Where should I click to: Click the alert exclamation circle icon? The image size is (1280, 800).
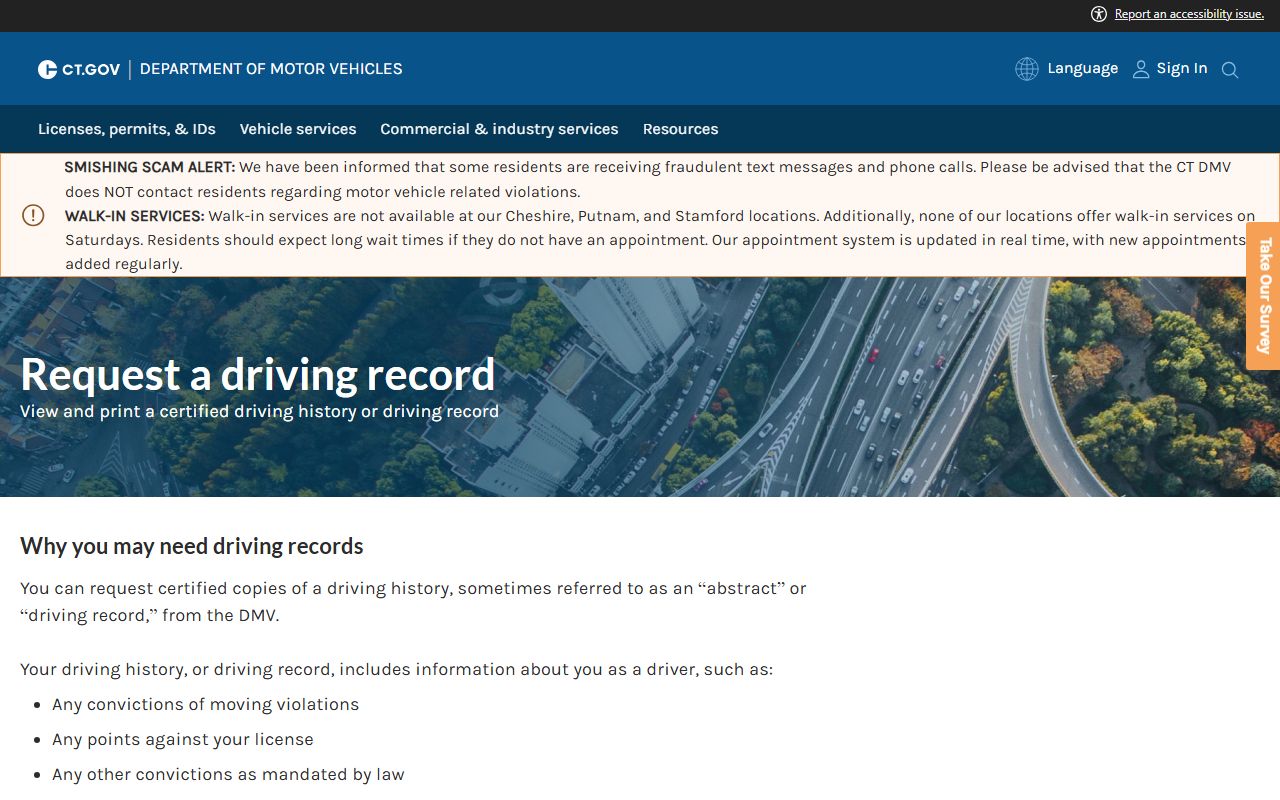[33, 215]
